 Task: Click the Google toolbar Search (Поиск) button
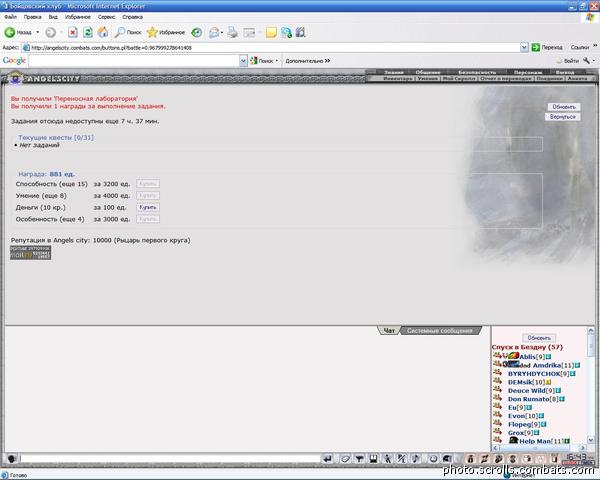click(262, 60)
